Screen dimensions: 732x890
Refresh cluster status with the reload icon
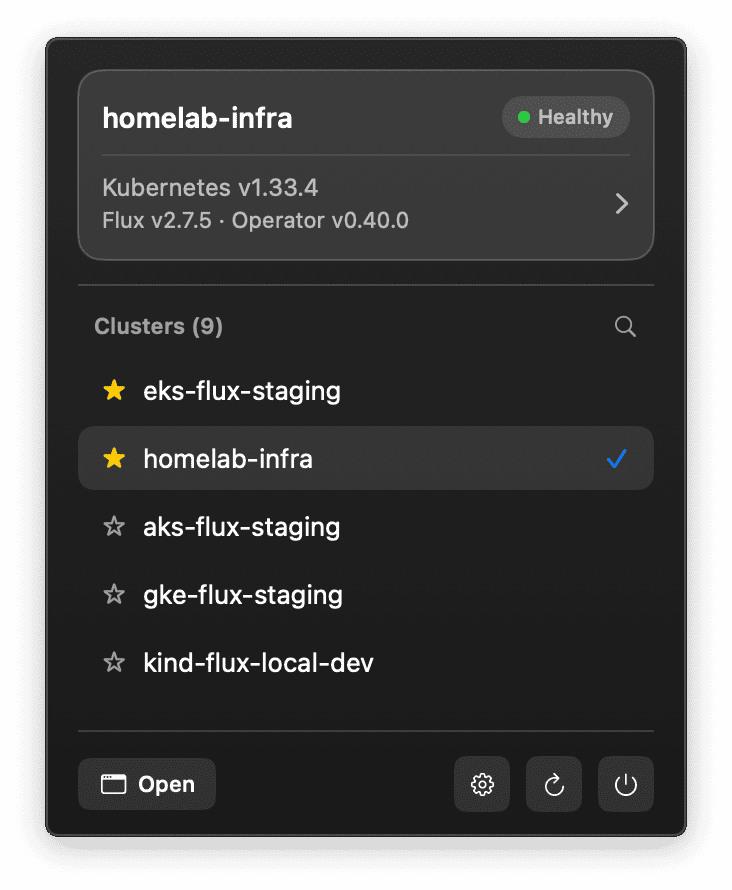[553, 784]
